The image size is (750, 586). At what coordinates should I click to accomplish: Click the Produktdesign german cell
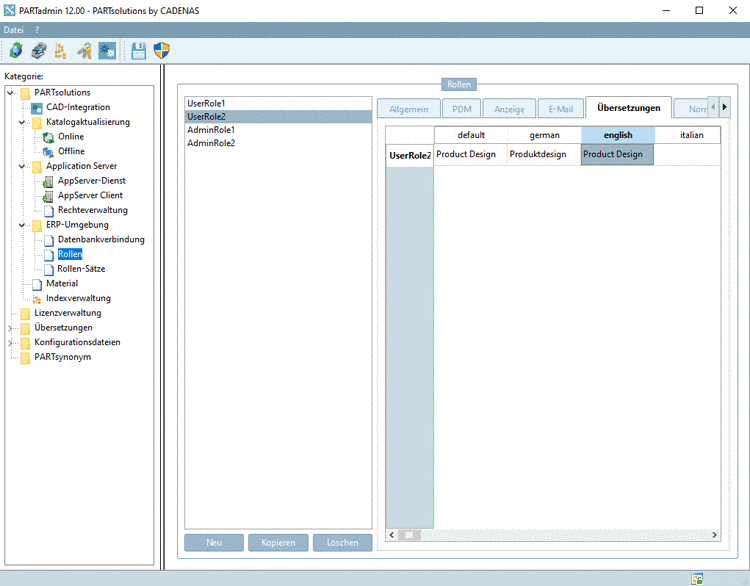click(544, 155)
